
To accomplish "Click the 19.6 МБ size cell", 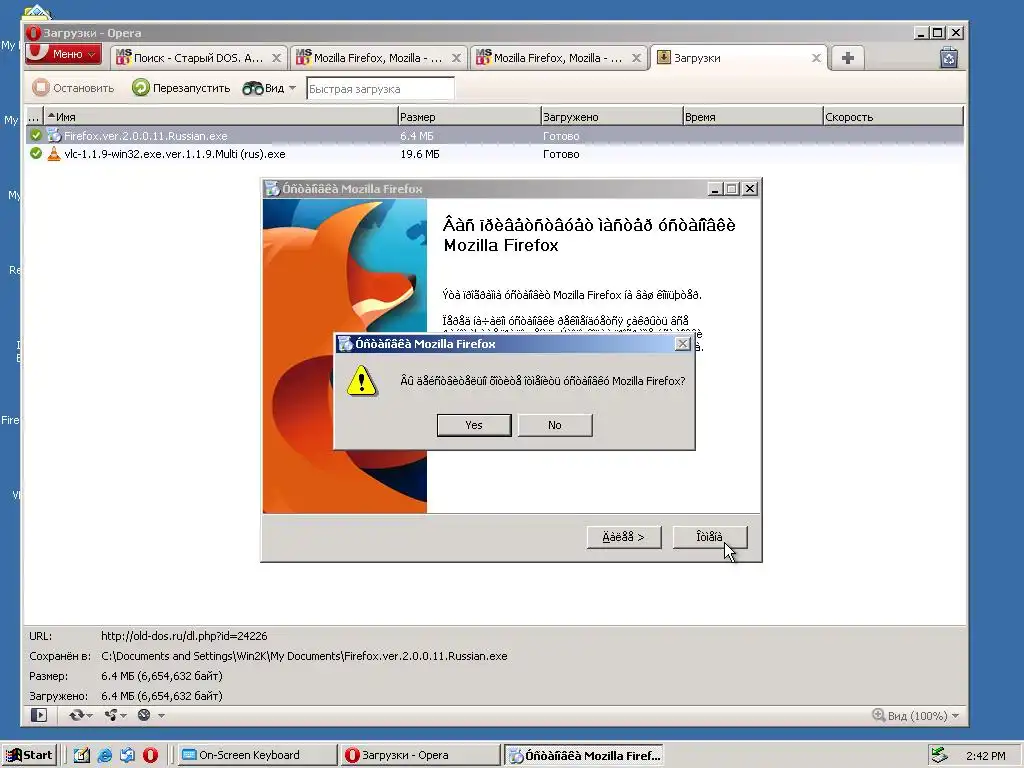I will [419, 154].
